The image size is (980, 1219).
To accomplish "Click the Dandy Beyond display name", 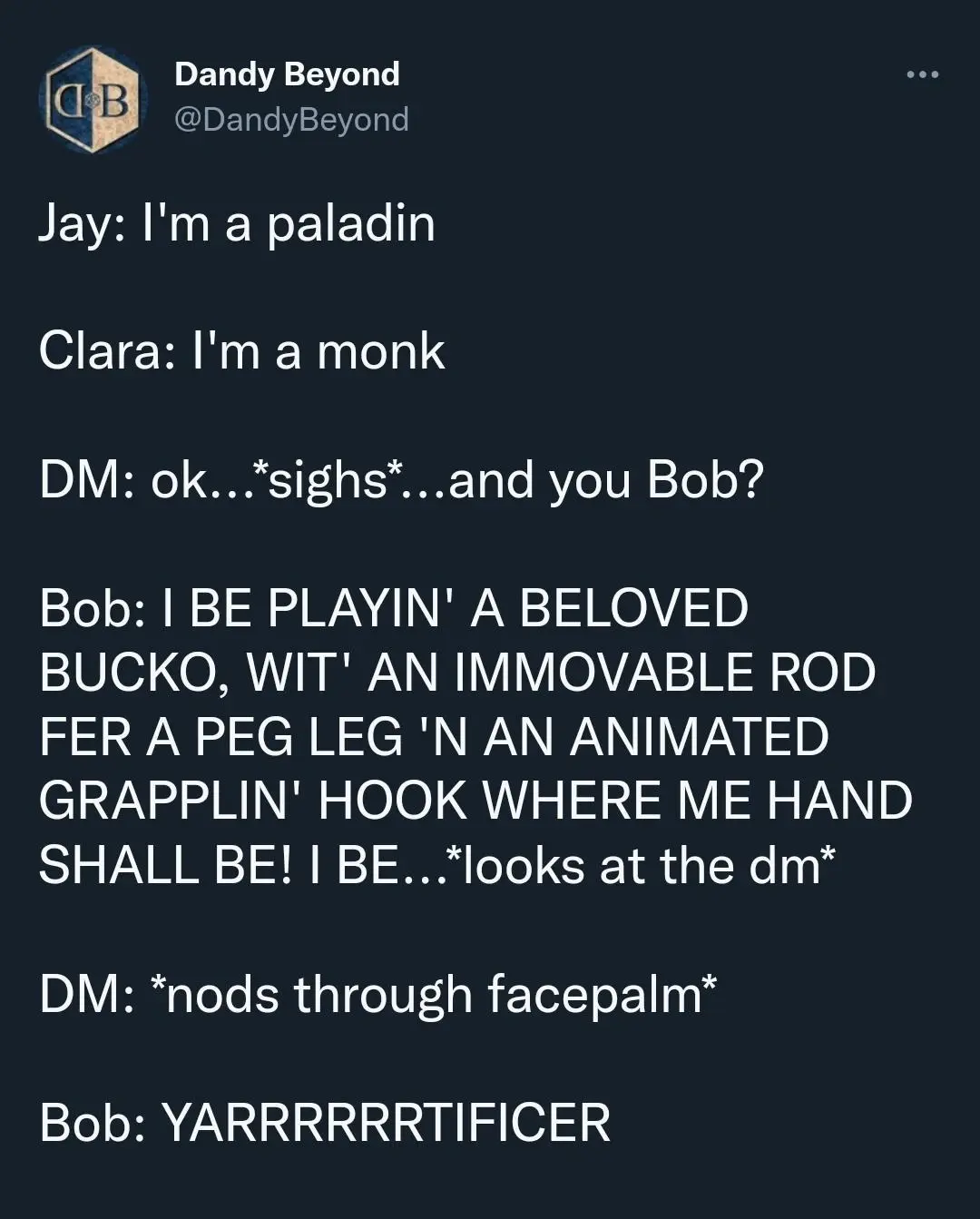I will tap(287, 74).
